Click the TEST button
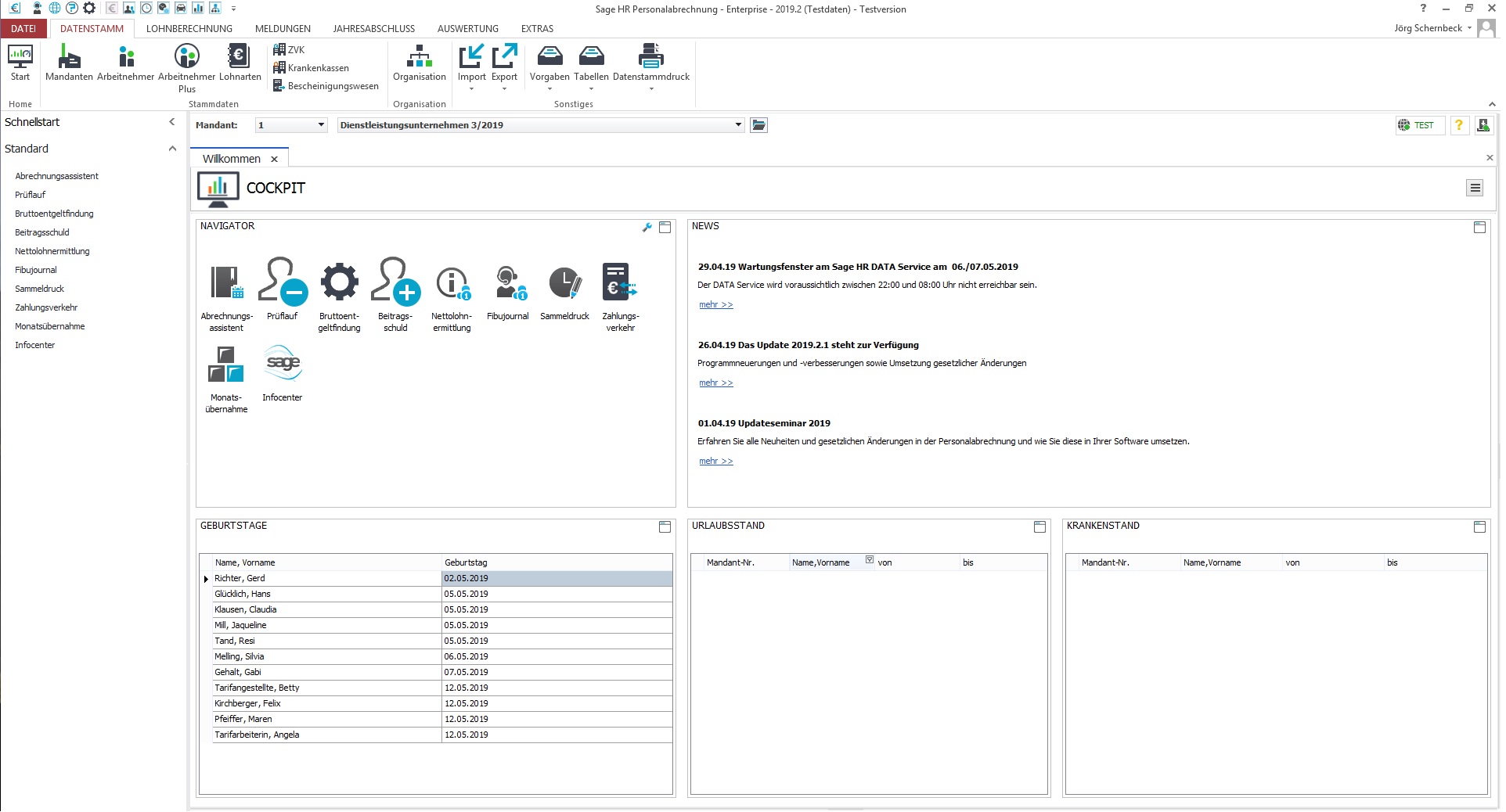Image resolution: width=1506 pixels, height=812 pixels. pyautogui.click(x=1419, y=125)
